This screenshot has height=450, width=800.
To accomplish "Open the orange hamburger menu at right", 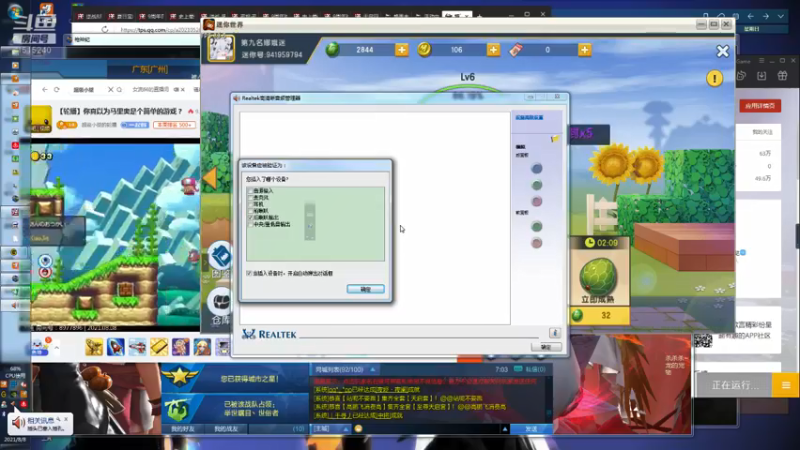I will click(x=786, y=385).
